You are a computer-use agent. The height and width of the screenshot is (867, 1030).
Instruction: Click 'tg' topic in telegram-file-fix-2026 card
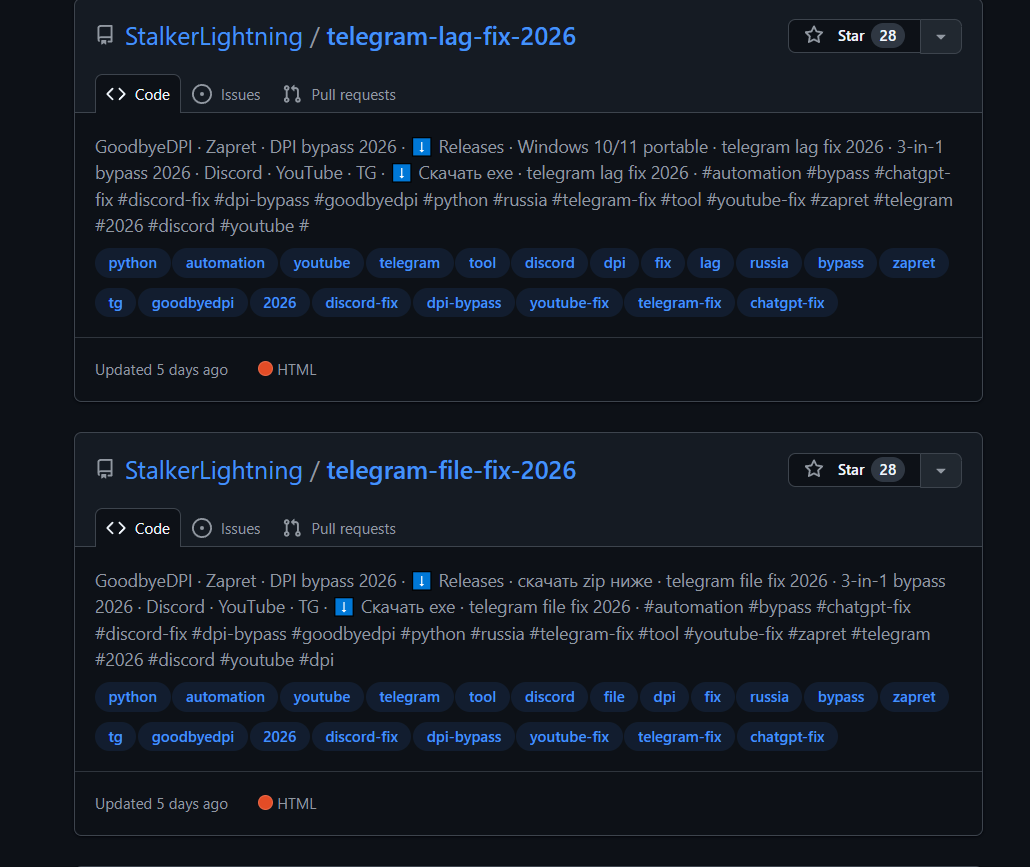(x=116, y=738)
